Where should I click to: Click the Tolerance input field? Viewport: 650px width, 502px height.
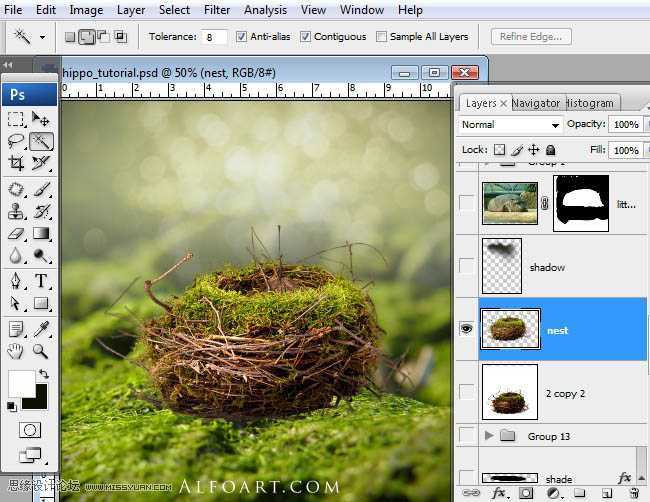pos(214,37)
